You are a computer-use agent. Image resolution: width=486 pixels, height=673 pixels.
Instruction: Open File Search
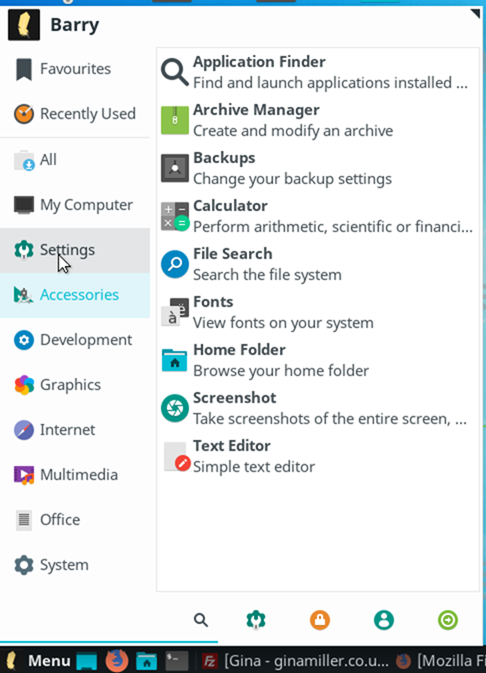click(x=318, y=264)
